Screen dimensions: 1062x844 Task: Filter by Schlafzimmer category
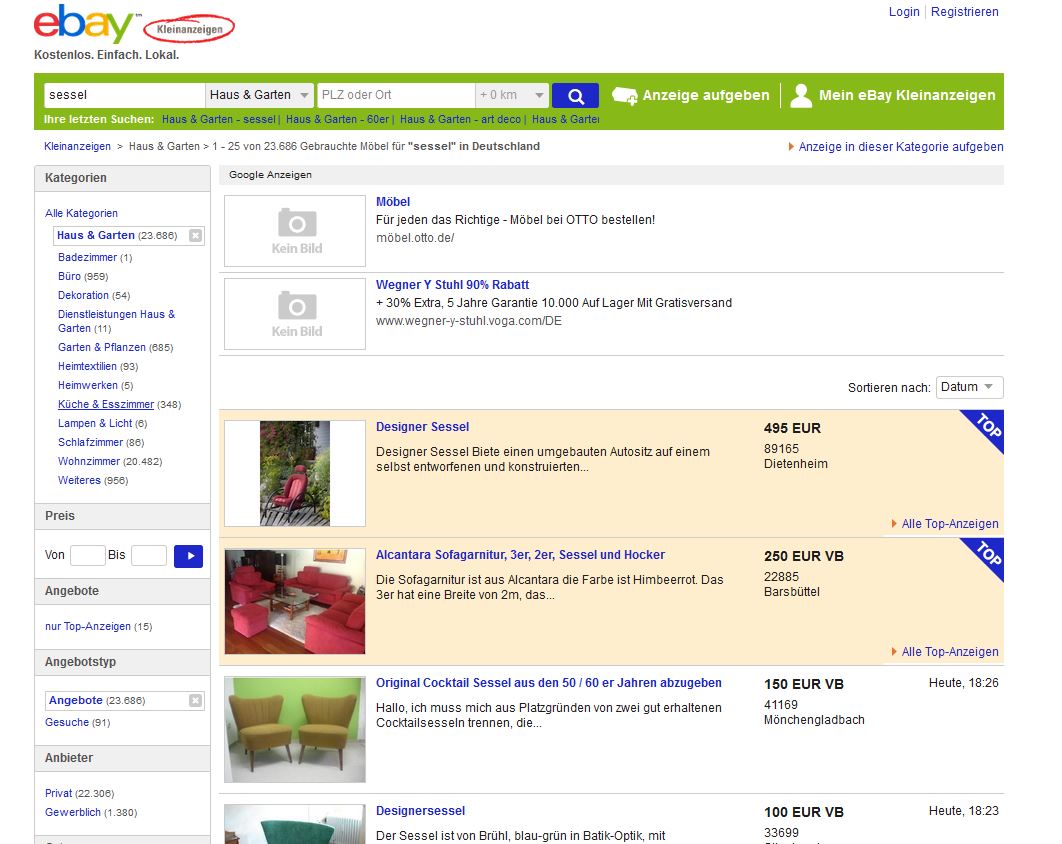(x=90, y=442)
